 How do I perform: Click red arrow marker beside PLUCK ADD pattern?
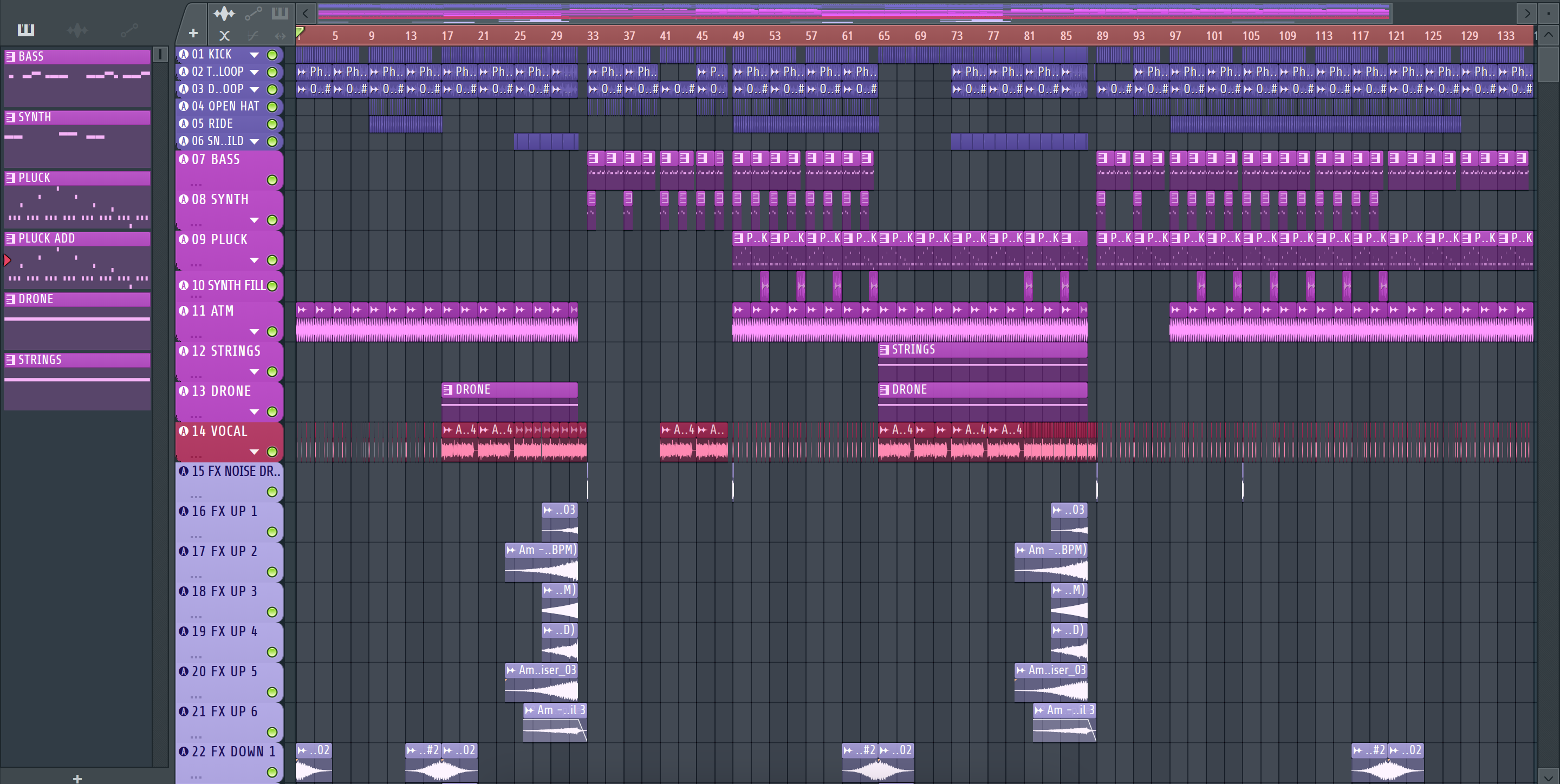click(7, 260)
